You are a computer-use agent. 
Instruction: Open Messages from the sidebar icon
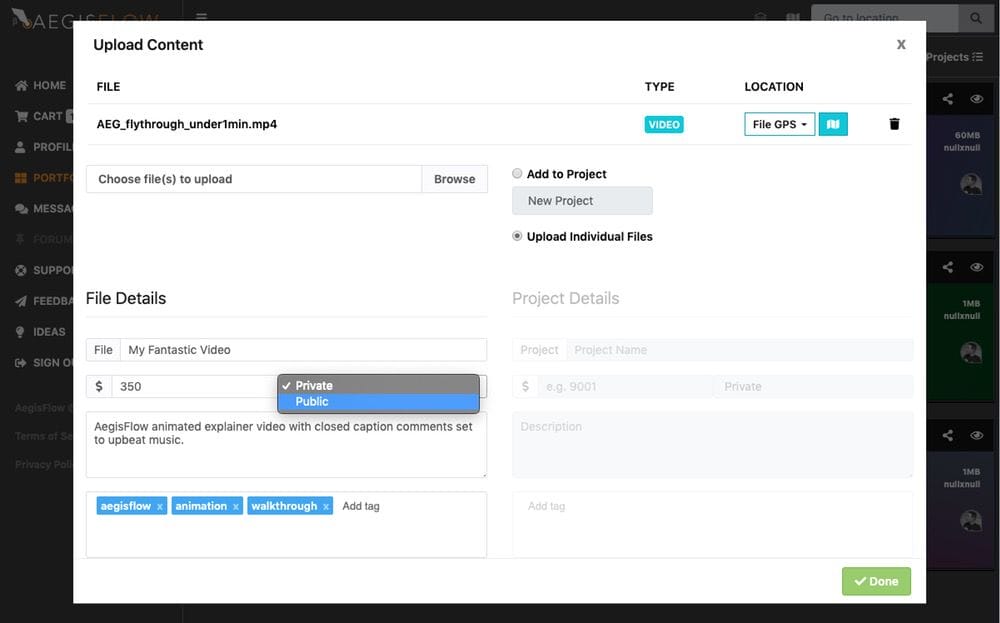click(x=20, y=208)
